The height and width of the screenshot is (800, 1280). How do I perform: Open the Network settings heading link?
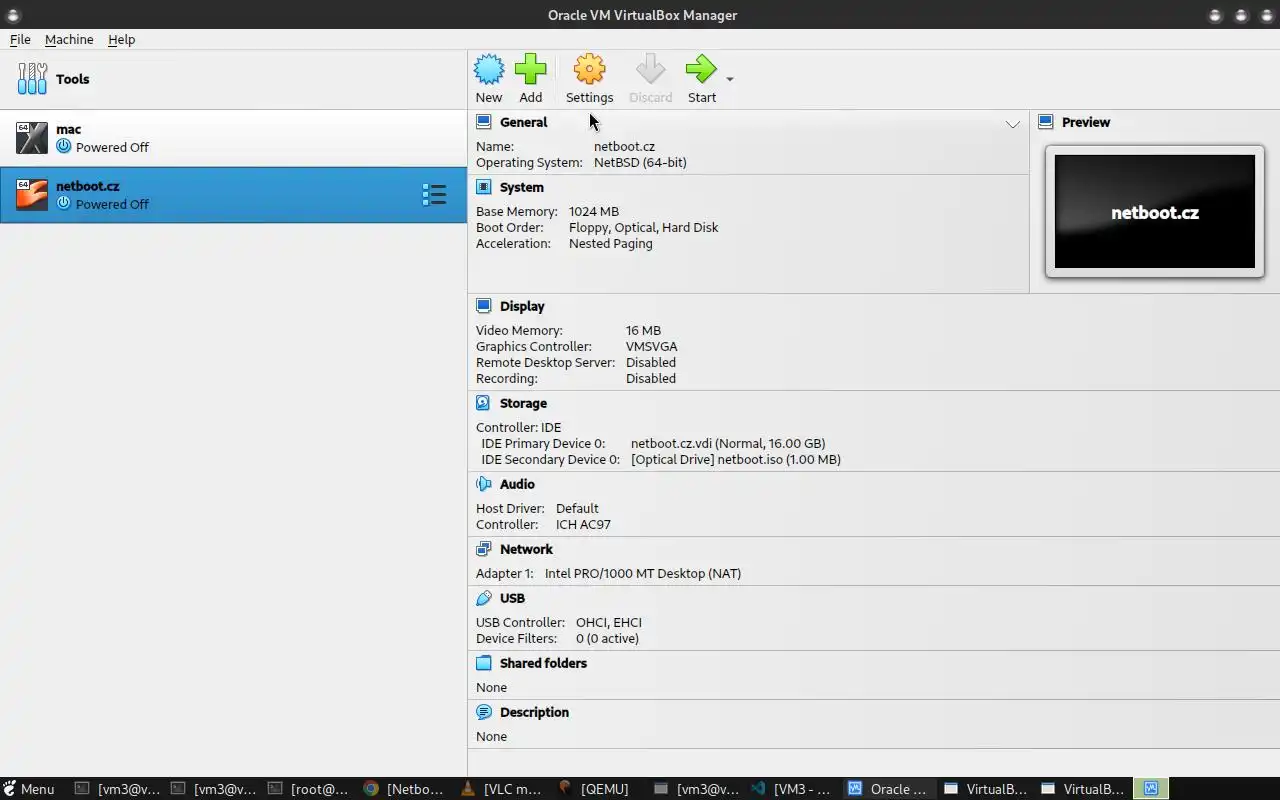click(526, 549)
